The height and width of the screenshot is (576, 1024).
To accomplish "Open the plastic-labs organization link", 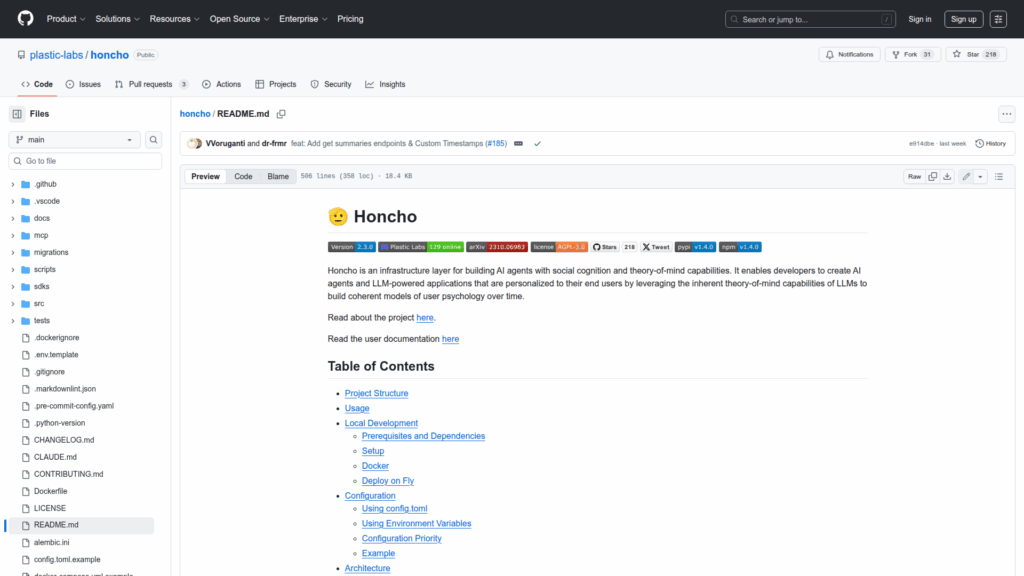I will 56,55.
